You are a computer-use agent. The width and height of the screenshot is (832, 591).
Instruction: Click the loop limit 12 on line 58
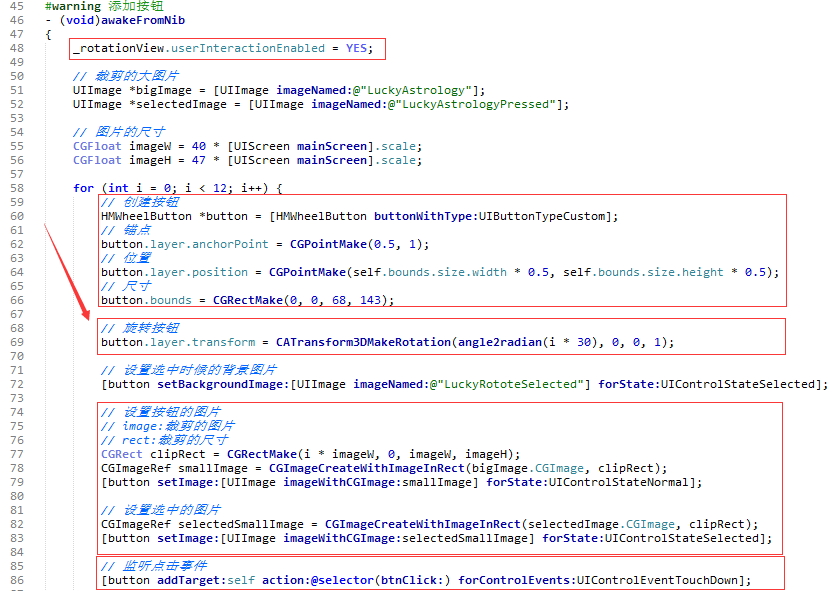click(x=220, y=188)
